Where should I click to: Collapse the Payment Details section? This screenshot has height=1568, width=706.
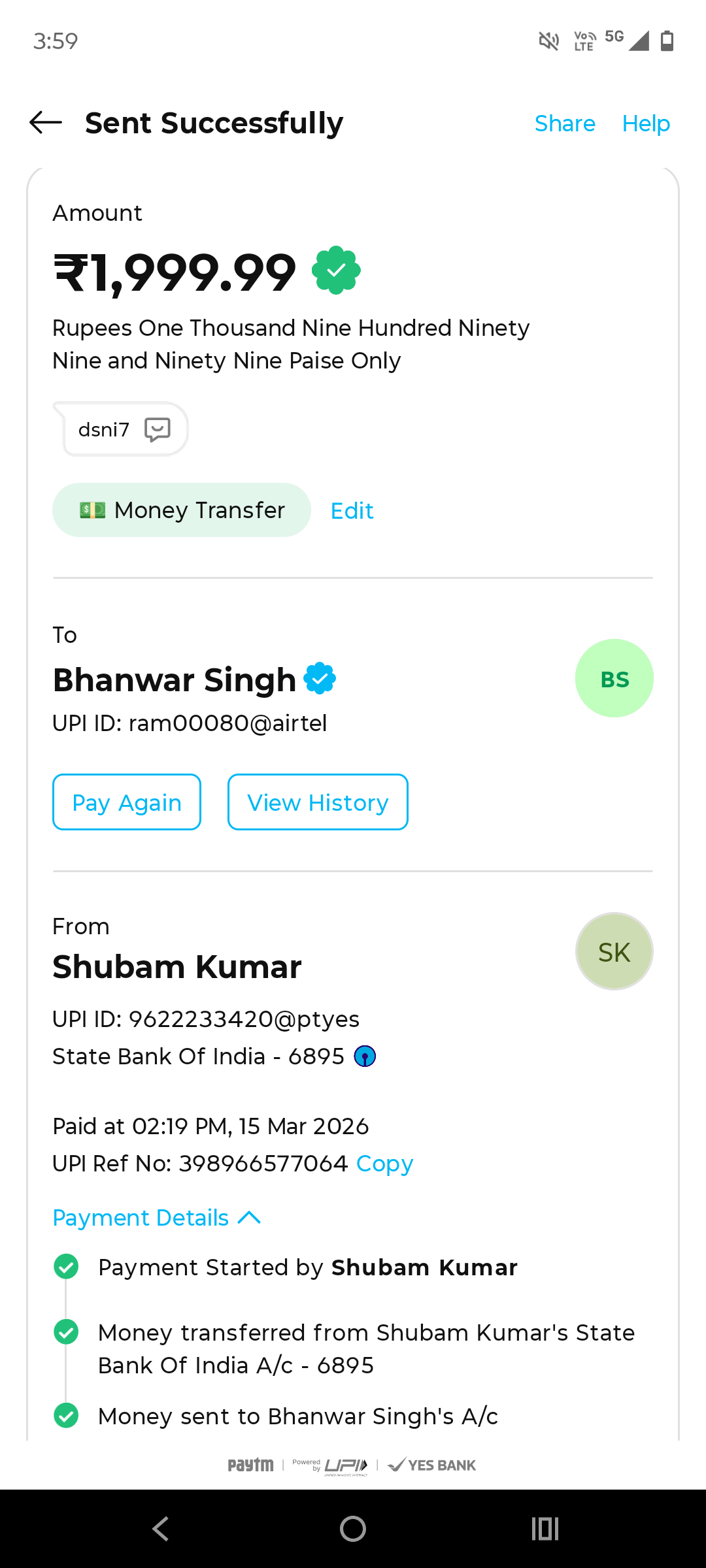[x=141, y=1218]
